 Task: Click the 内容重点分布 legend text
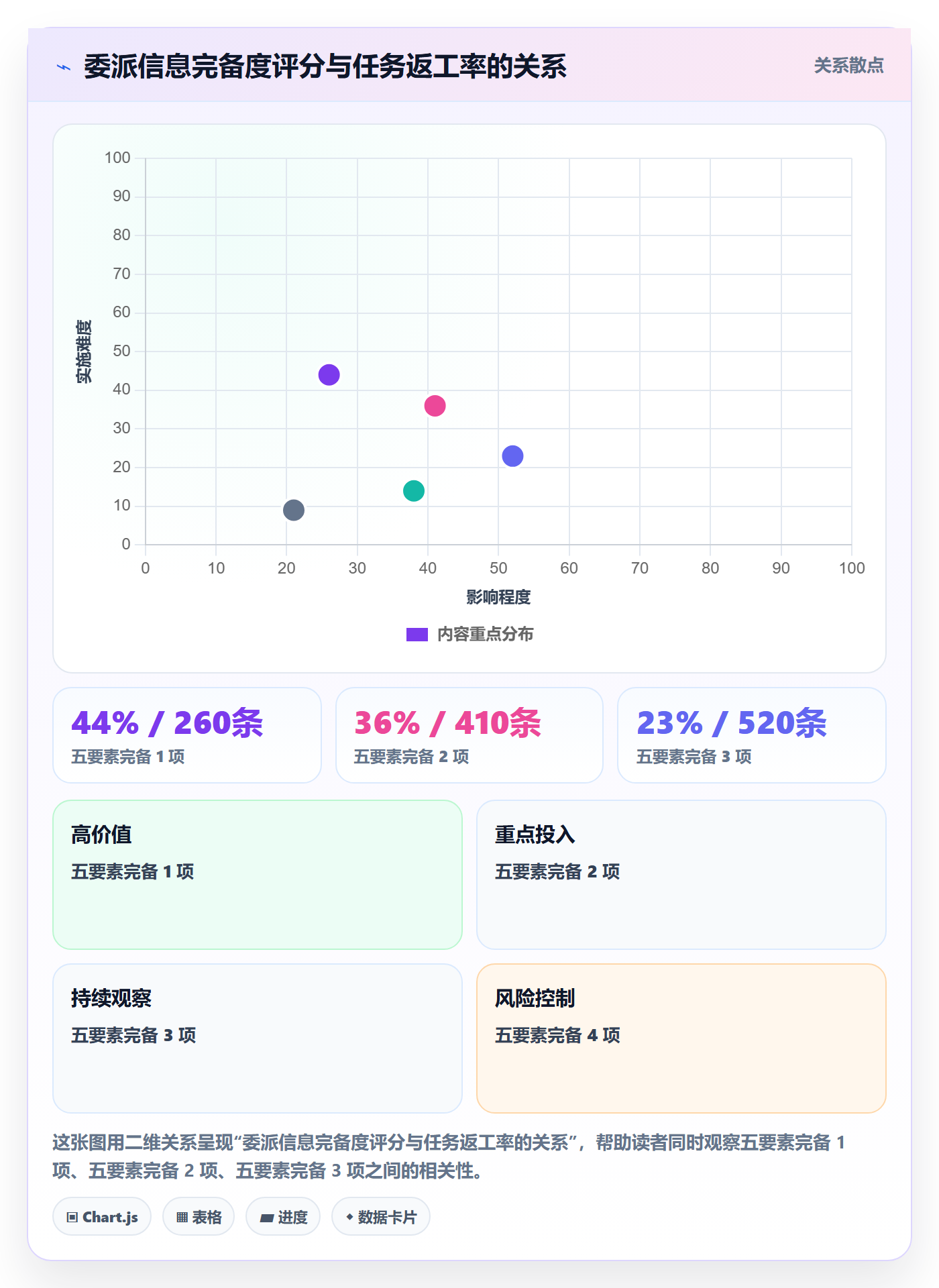(485, 635)
